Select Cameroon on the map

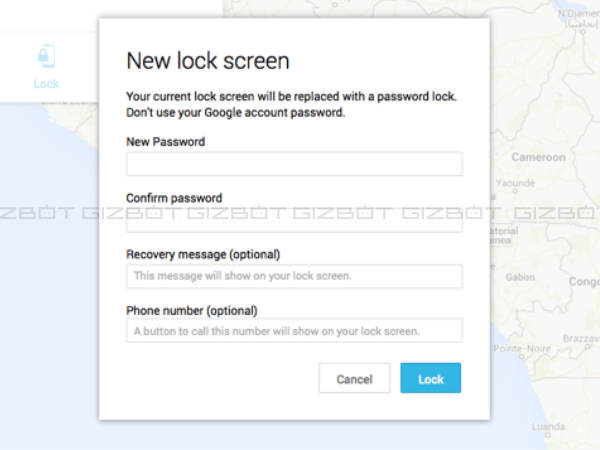[x=538, y=158]
